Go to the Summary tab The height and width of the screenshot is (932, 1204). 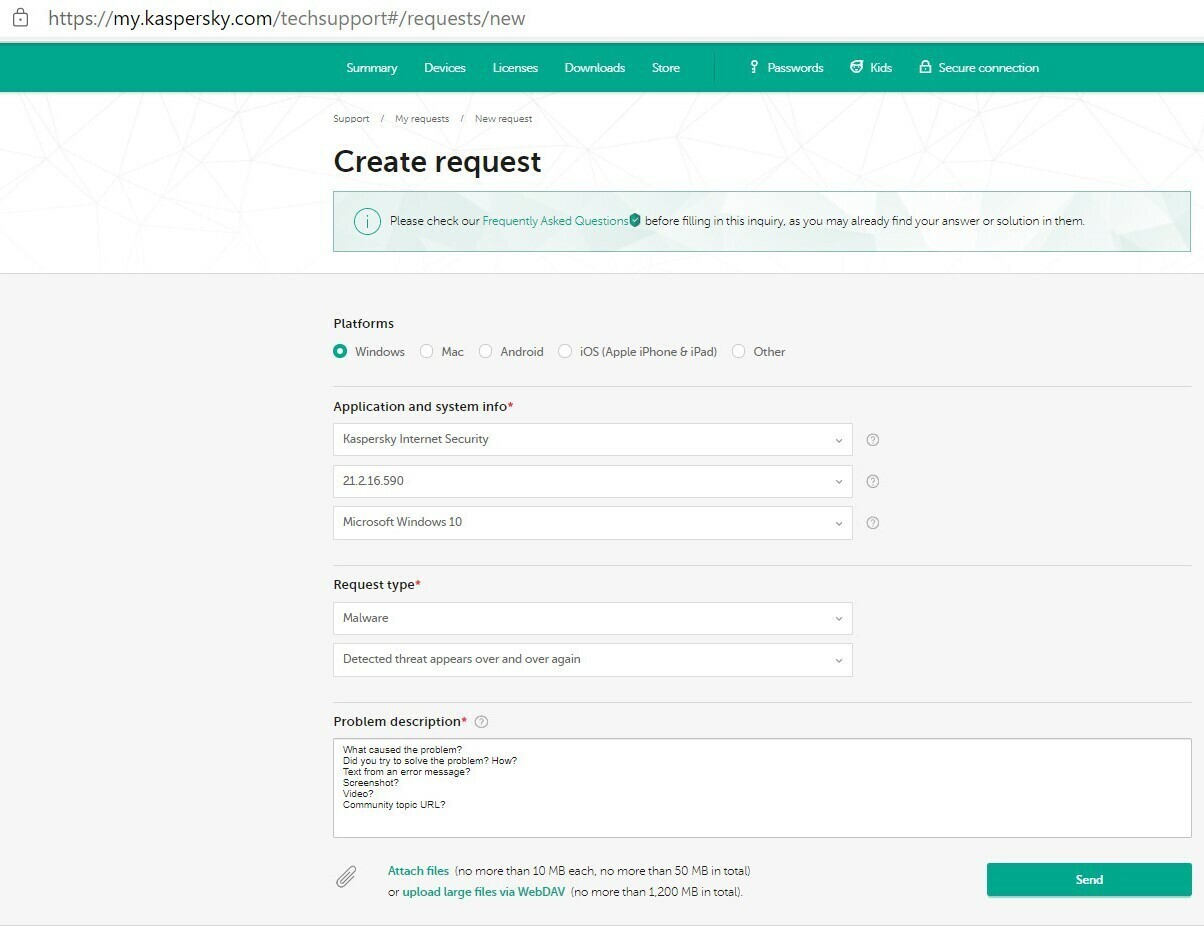click(372, 68)
